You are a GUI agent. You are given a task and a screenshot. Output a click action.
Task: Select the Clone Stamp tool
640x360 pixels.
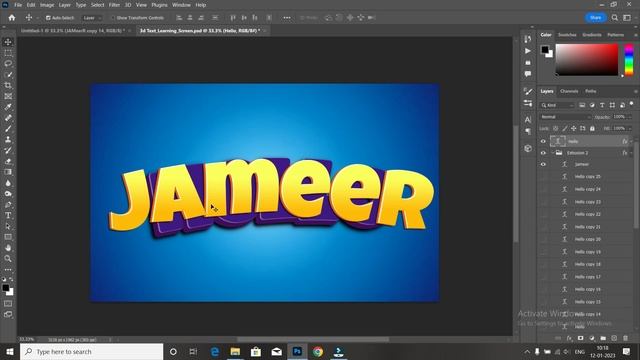pyautogui.click(x=8, y=139)
